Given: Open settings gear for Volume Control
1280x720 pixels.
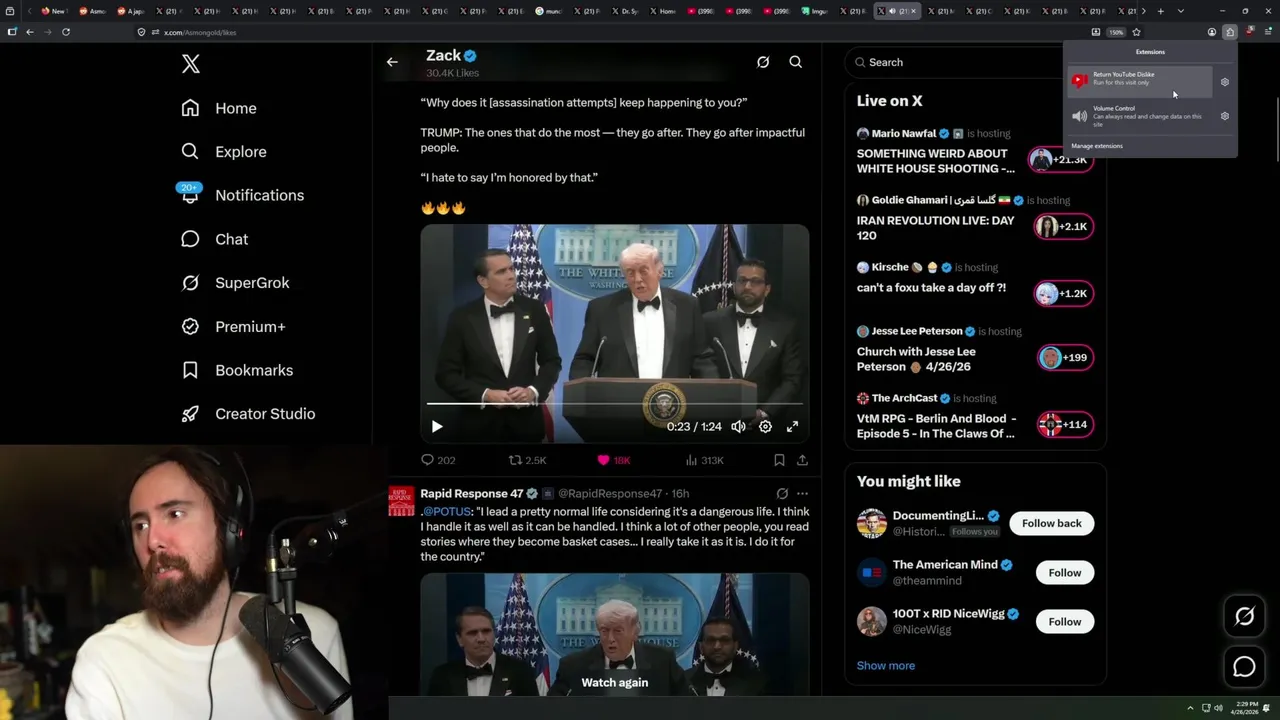Looking at the screenshot, I should pos(1225,116).
